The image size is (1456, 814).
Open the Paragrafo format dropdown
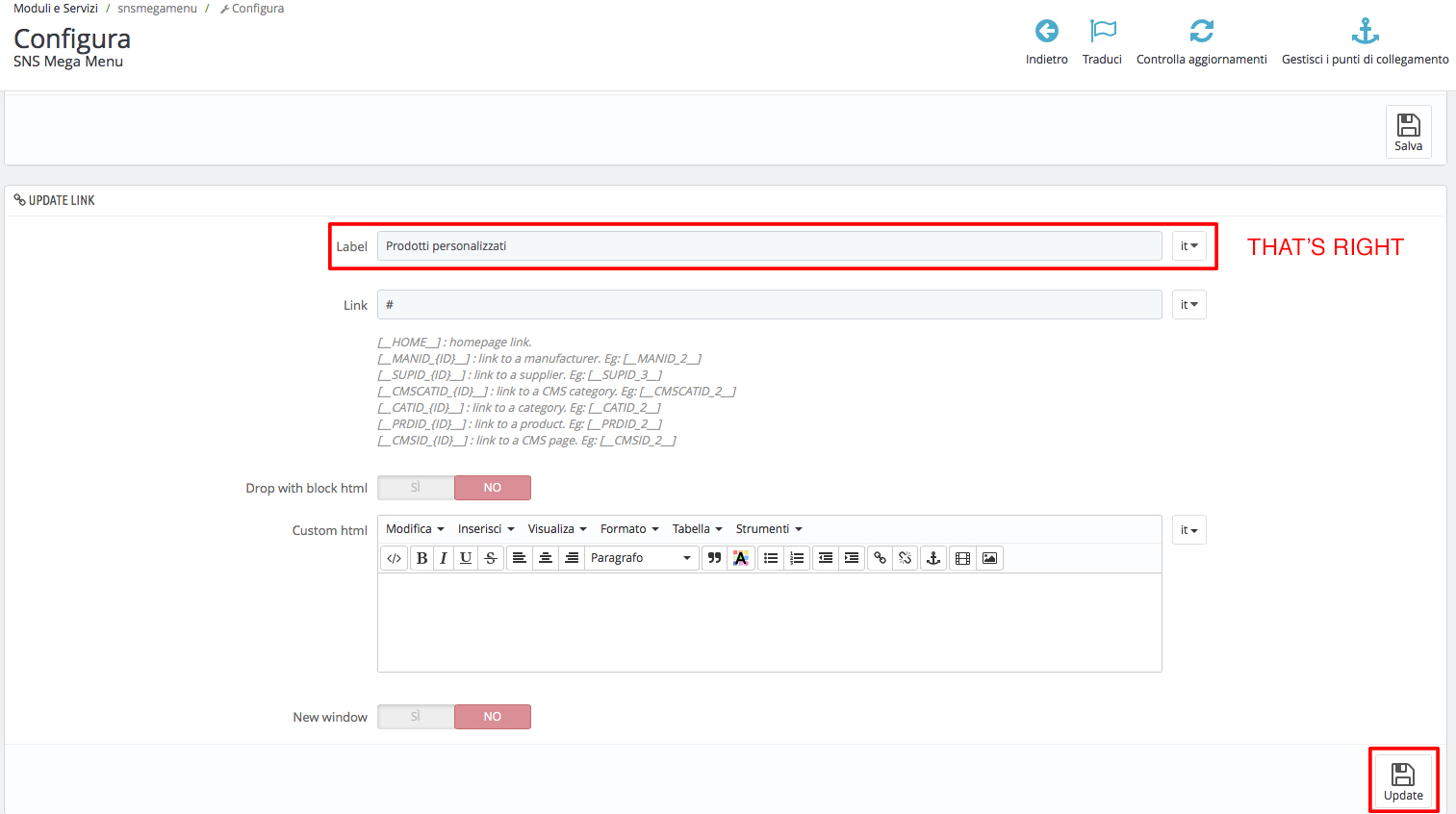(640, 558)
